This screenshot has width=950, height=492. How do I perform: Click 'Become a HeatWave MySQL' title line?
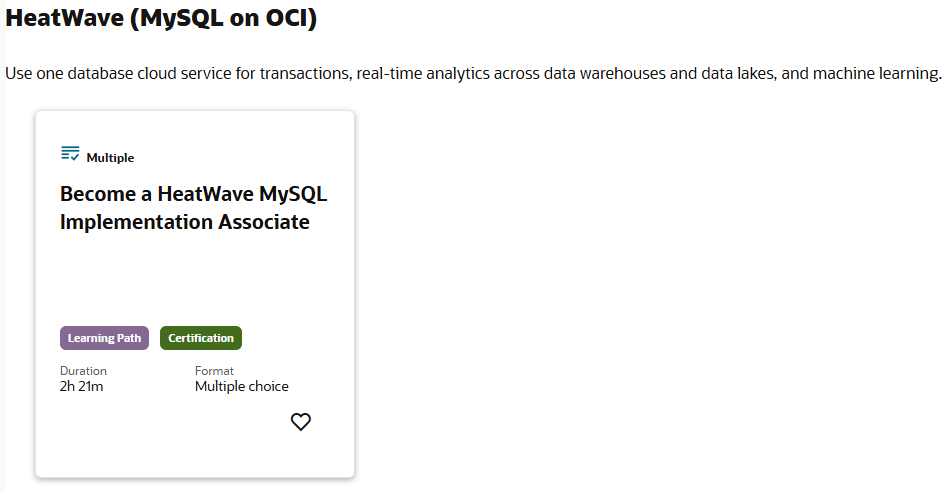[194, 194]
